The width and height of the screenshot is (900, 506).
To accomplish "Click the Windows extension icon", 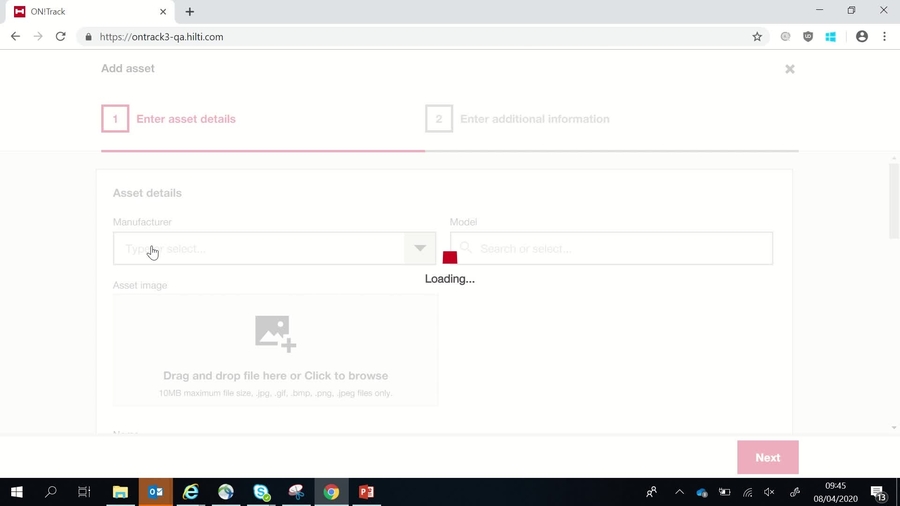I will coord(831,37).
